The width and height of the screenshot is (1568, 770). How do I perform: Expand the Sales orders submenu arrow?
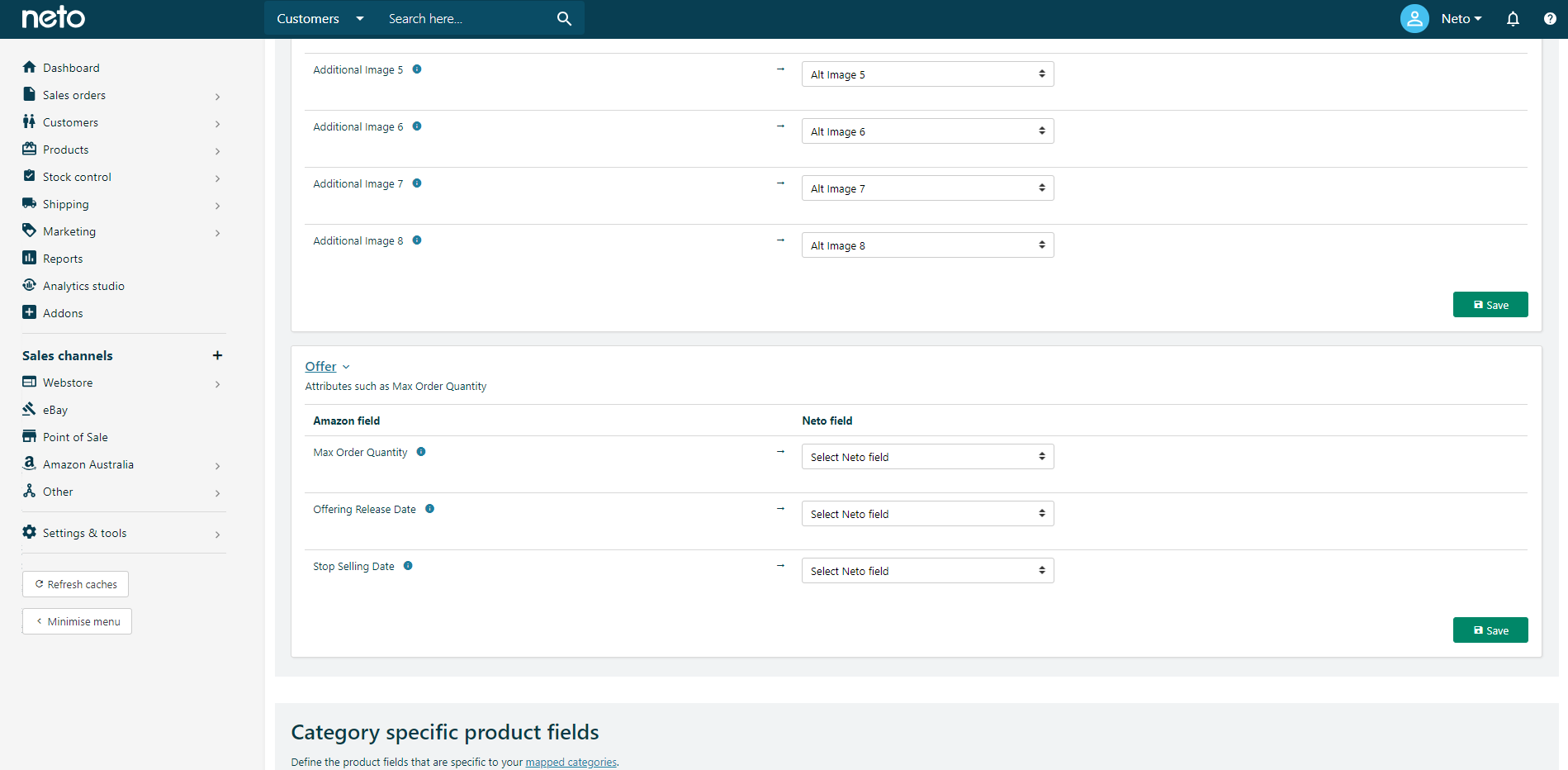(217, 97)
